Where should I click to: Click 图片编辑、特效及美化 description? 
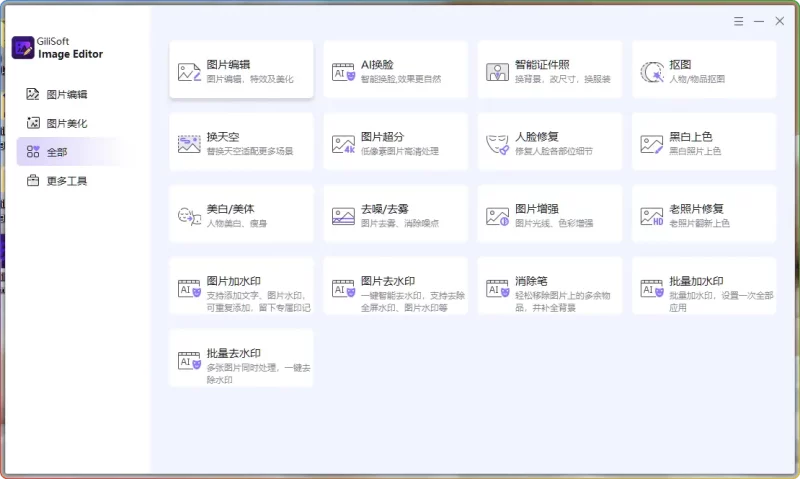point(250,79)
